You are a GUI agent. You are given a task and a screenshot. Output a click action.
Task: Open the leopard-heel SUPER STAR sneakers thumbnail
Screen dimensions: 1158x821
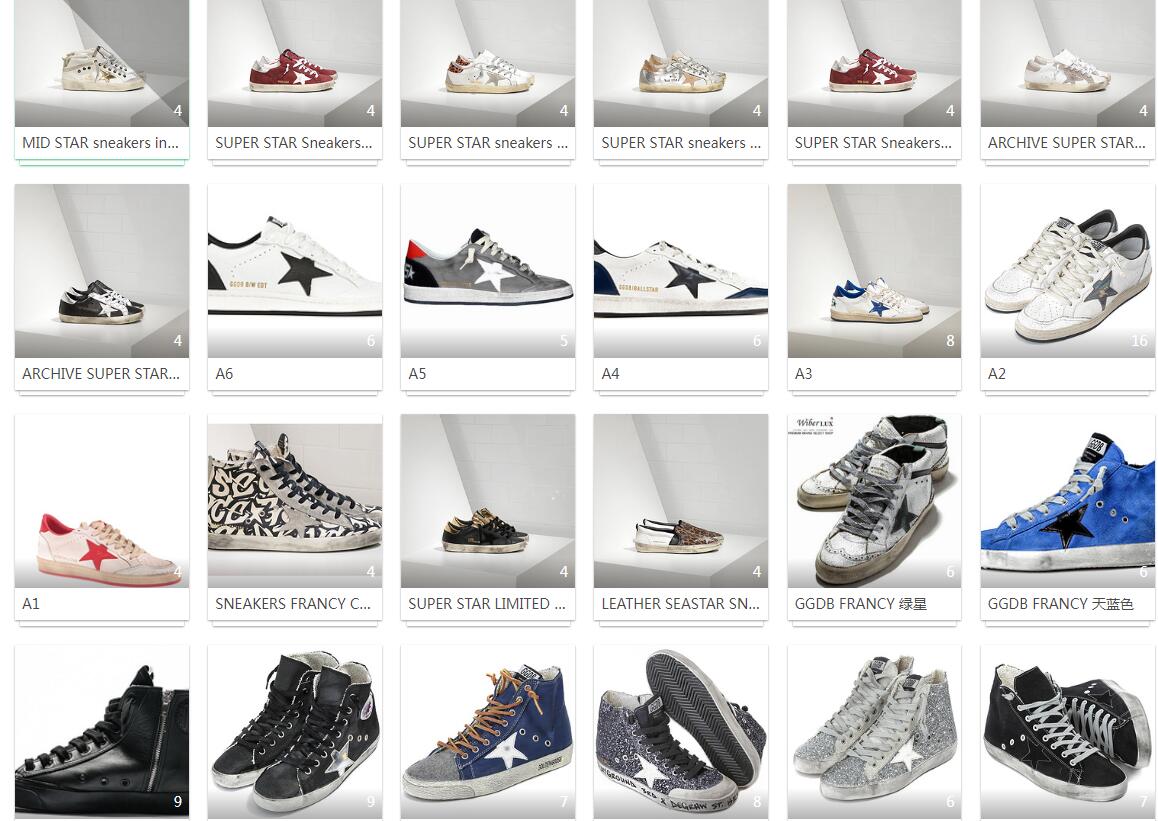pyautogui.click(x=487, y=63)
